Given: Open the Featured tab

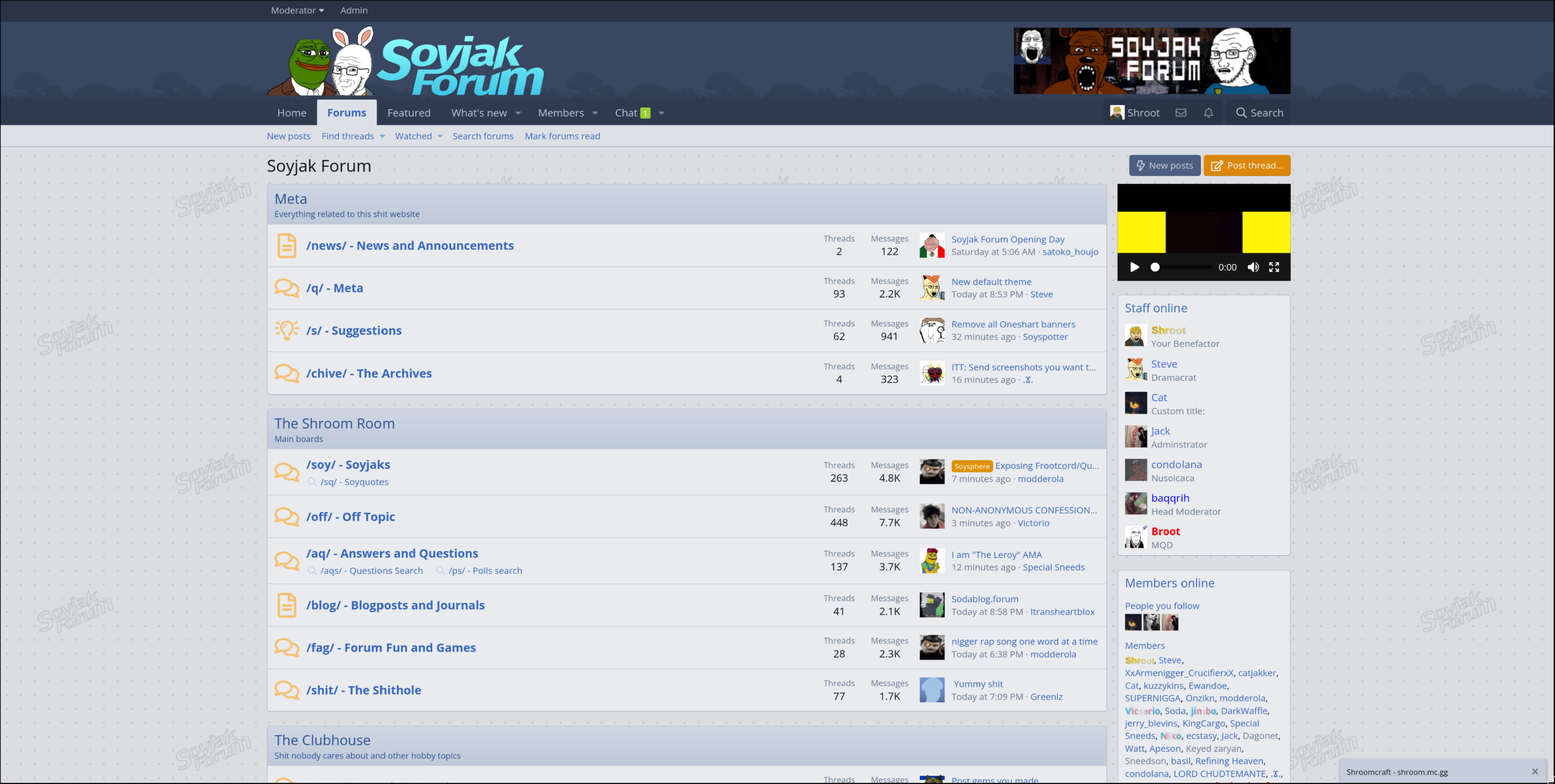Looking at the screenshot, I should pos(409,113).
